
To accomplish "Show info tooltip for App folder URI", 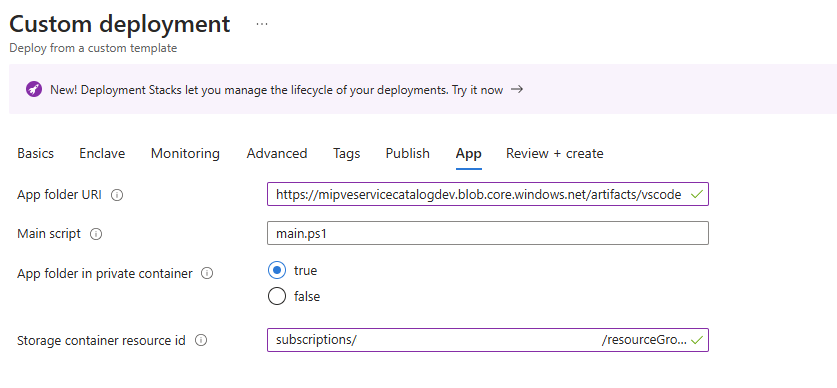I will pos(117,195).
